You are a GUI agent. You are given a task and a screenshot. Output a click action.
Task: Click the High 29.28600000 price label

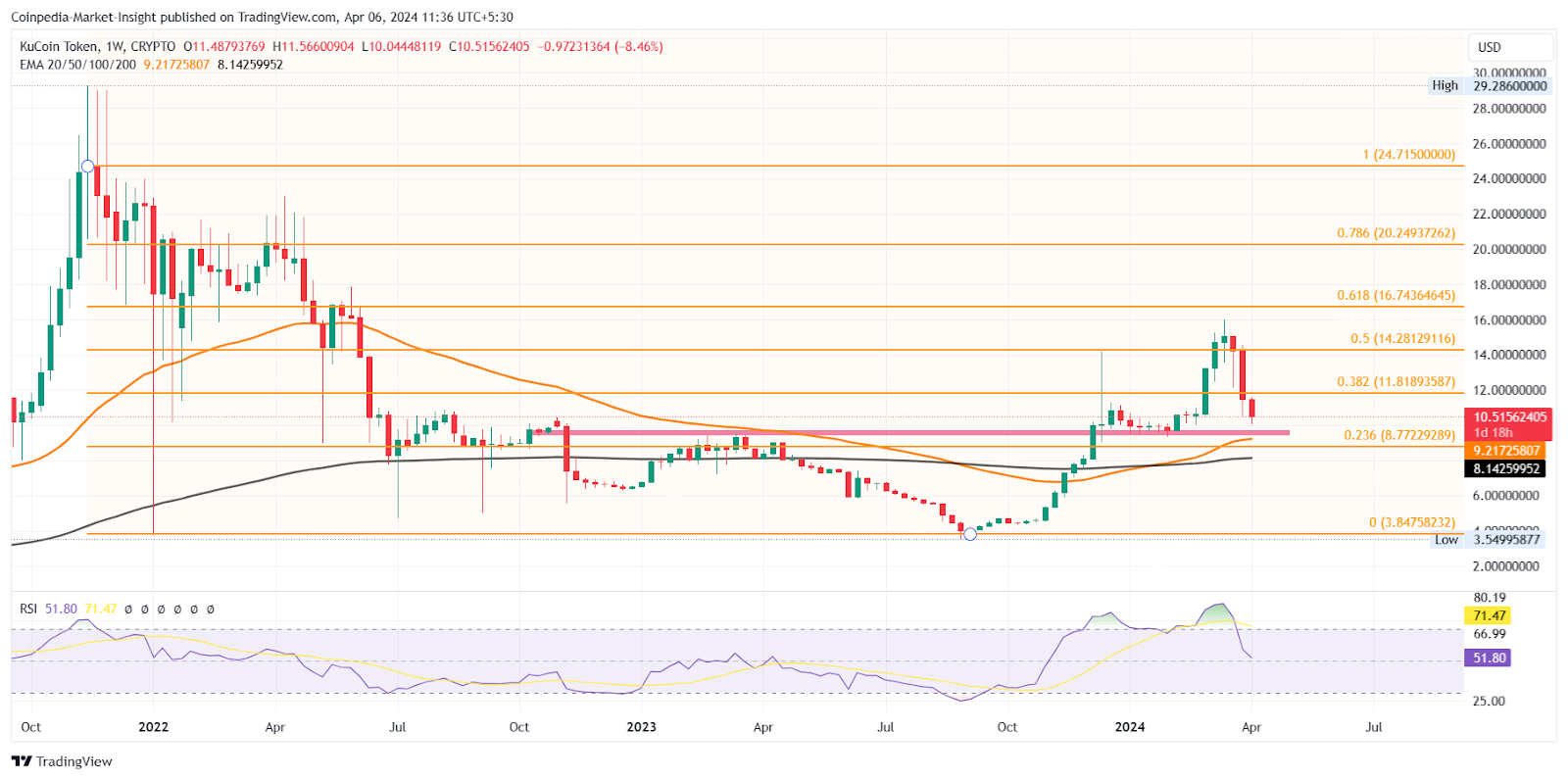(1490, 85)
